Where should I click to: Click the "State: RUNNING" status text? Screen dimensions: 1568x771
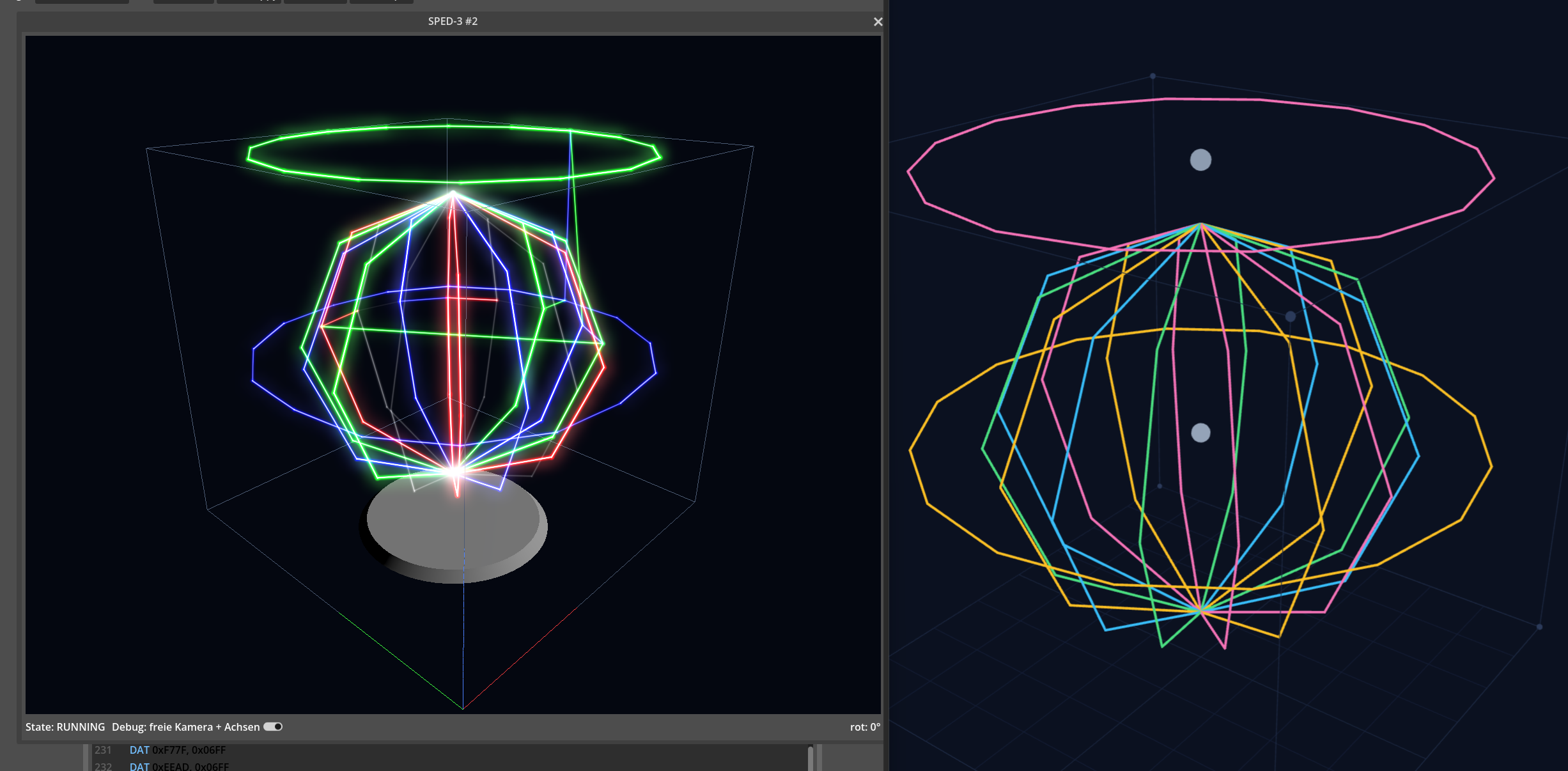(x=65, y=727)
